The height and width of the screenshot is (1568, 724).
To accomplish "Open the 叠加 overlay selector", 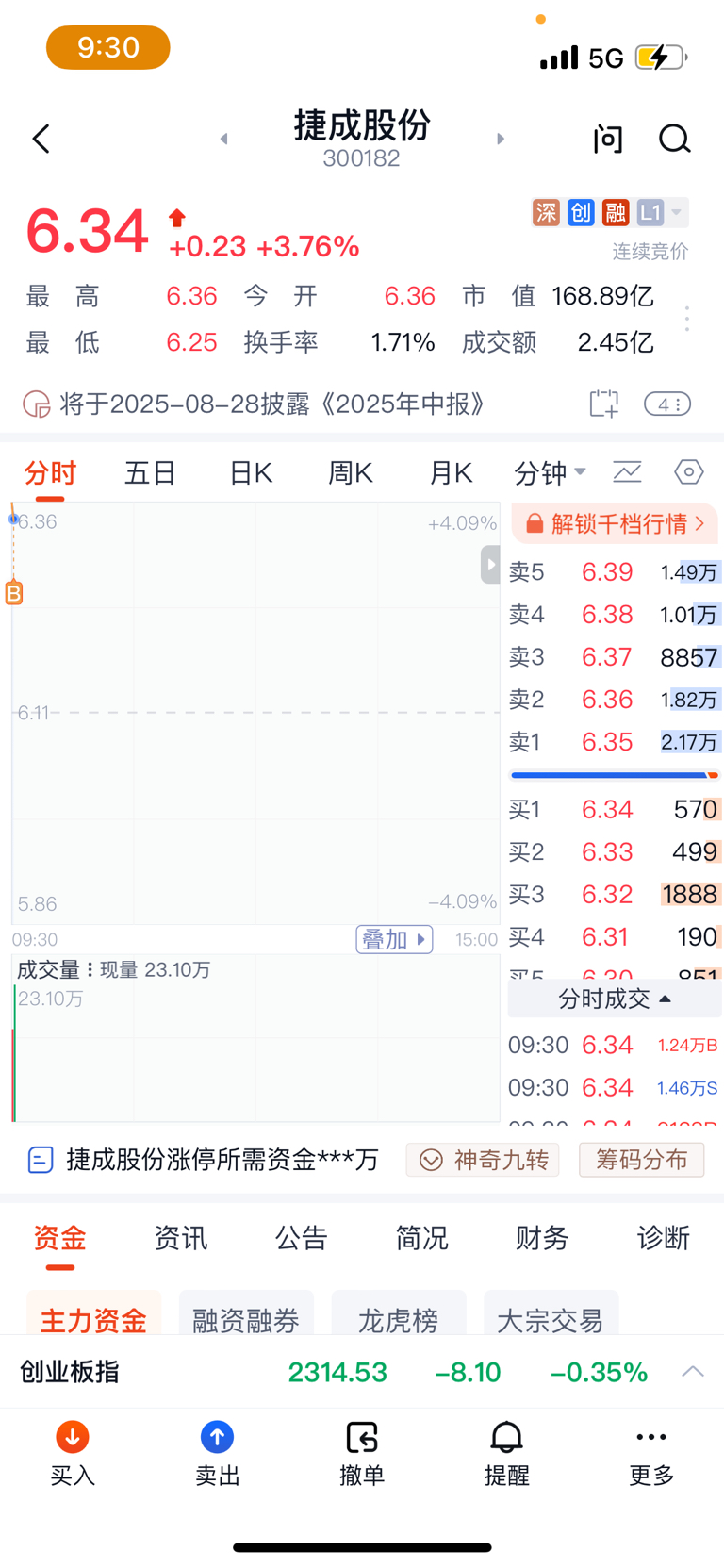I will pyautogui.click(x=394, y=939).
